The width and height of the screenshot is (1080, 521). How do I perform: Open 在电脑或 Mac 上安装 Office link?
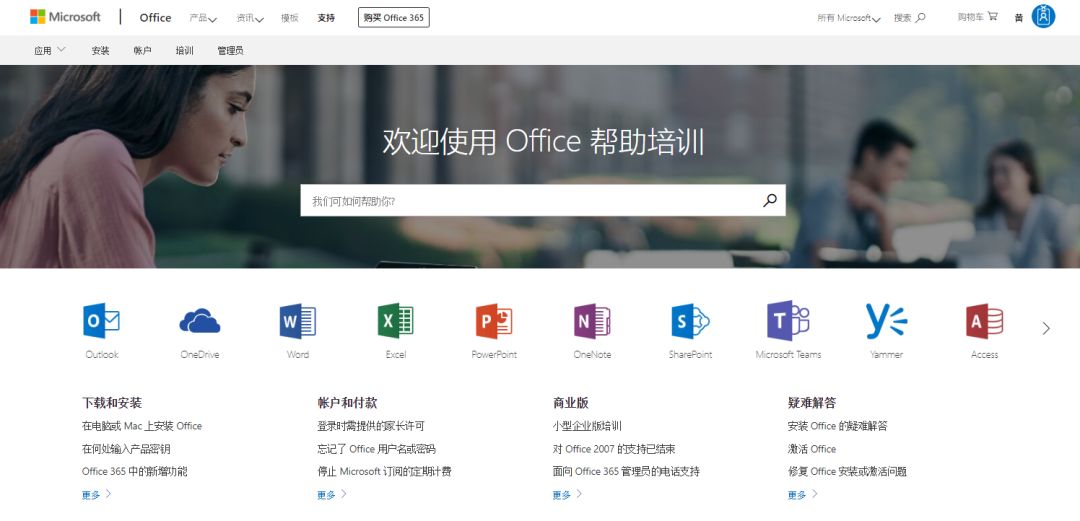point(142,426)
